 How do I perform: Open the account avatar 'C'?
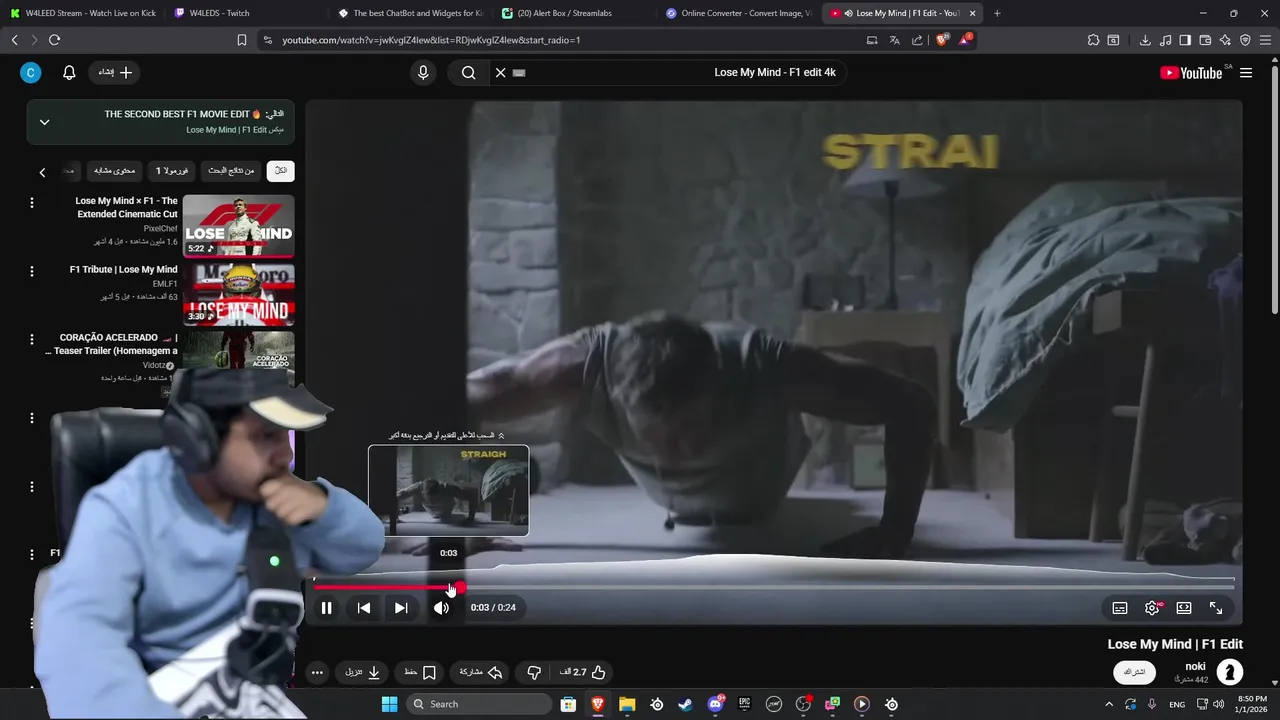tap(31, 73)
